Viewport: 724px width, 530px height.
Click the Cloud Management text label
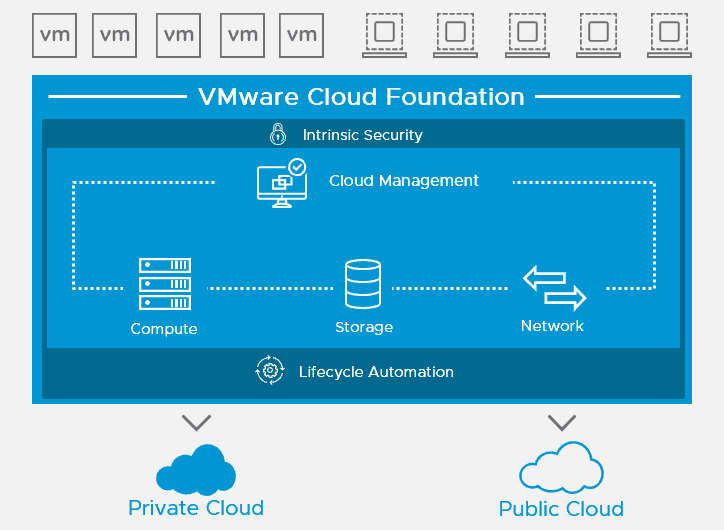[404, 181]
